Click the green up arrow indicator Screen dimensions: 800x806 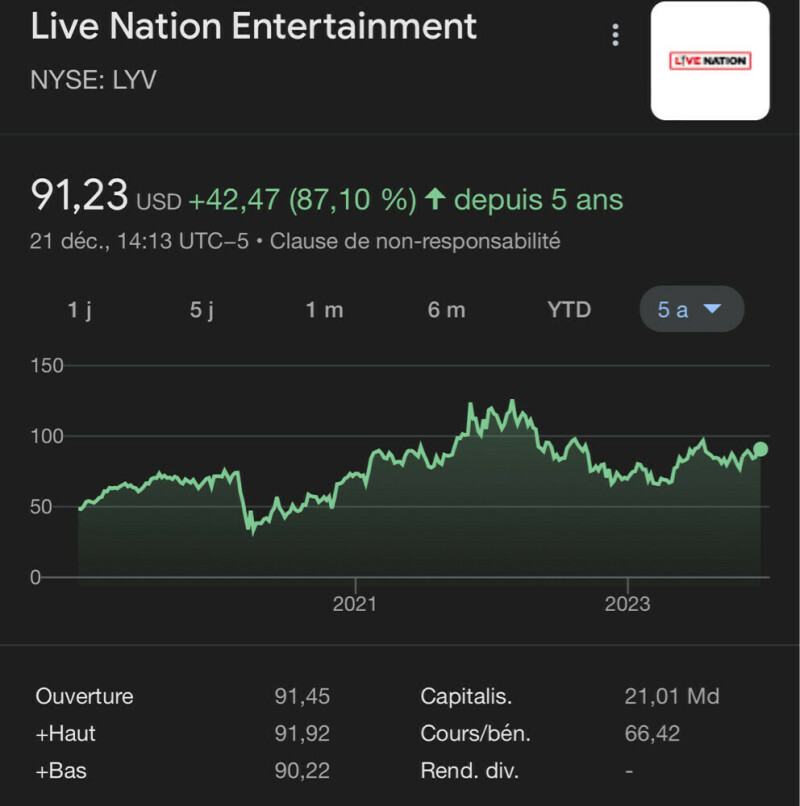point(435,199)
